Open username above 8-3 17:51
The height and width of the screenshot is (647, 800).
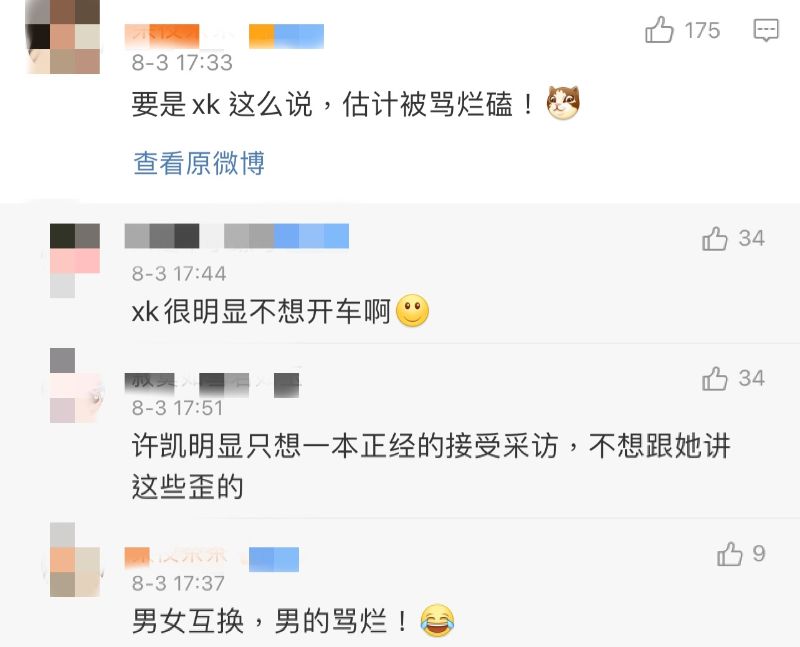pyautogui.click(x=212, y=385)
